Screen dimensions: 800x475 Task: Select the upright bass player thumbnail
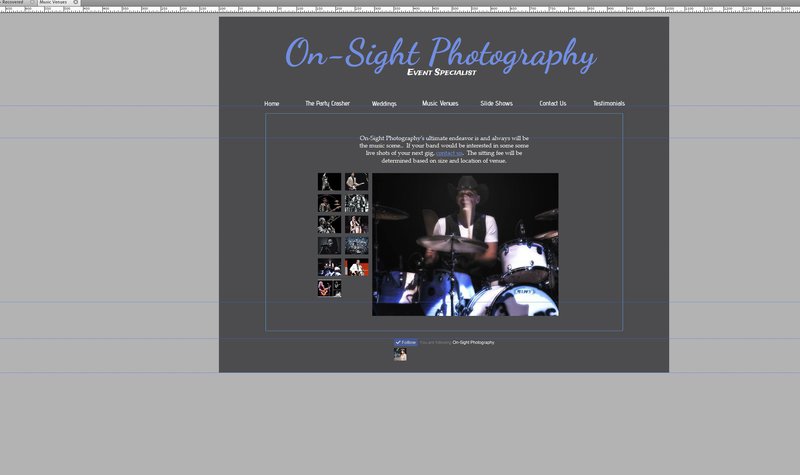tap(357, 224)
